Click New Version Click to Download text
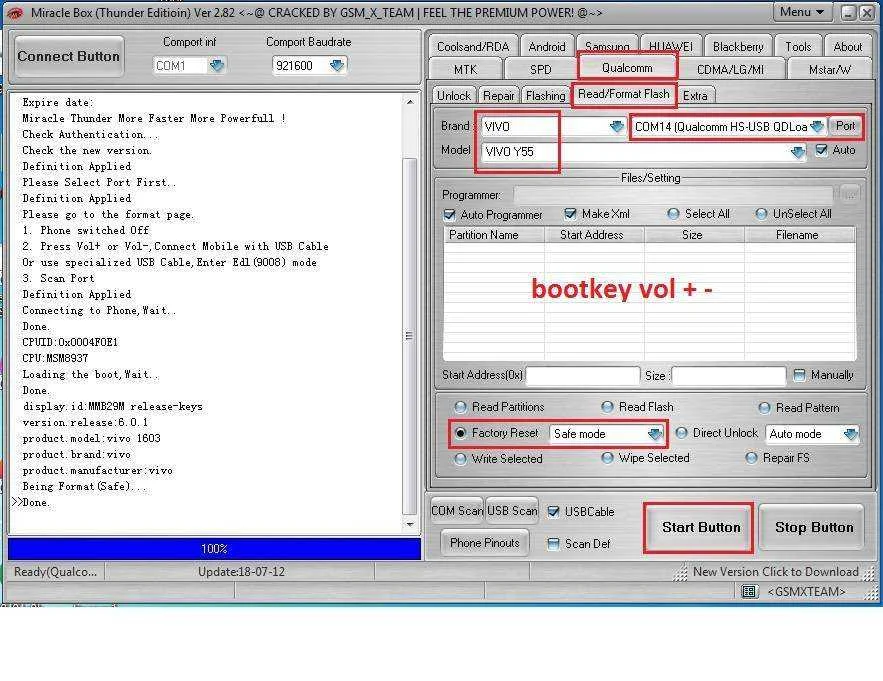Image resolution: width=883 pixels, height=681 pixels. point(775,572)
